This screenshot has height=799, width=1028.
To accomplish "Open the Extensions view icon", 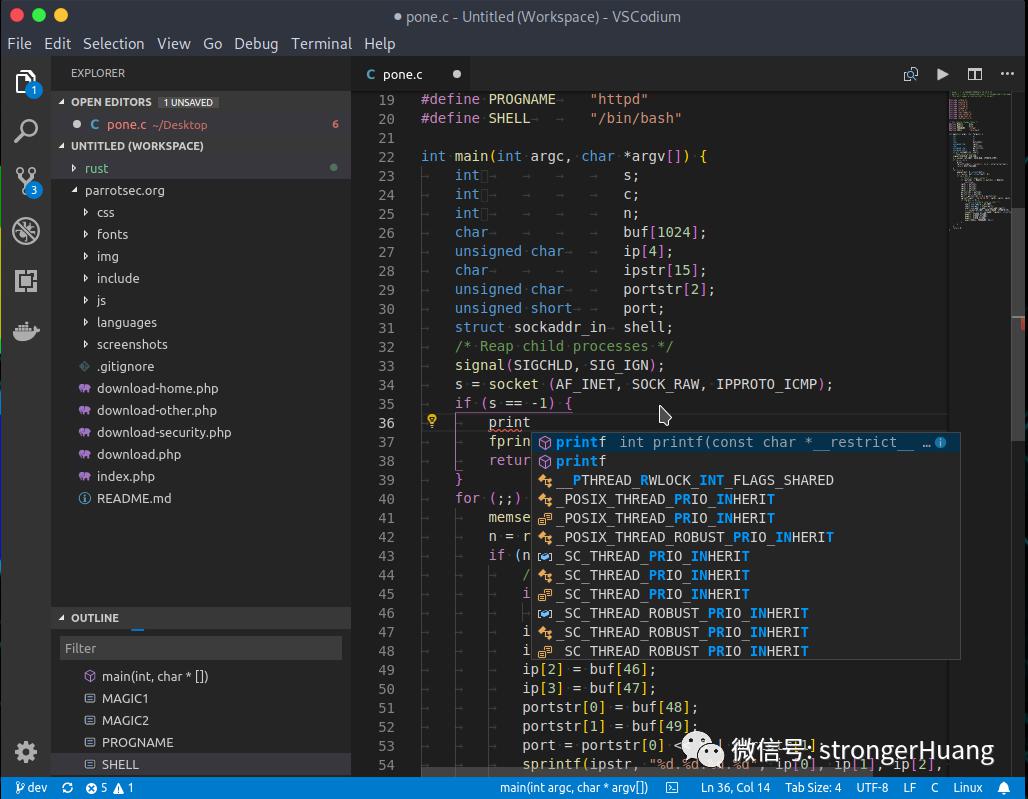I will [26, 281].
